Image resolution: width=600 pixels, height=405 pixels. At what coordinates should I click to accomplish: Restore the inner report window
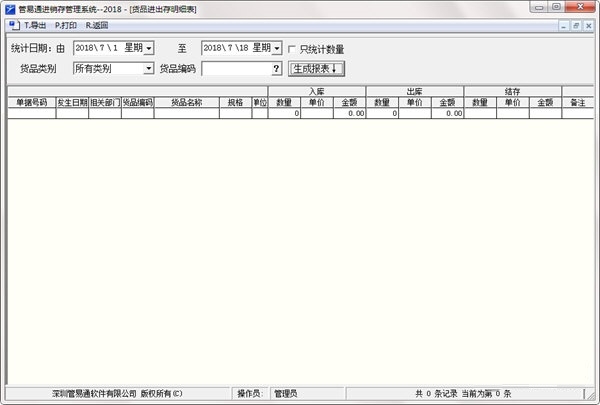click(576, 26)
